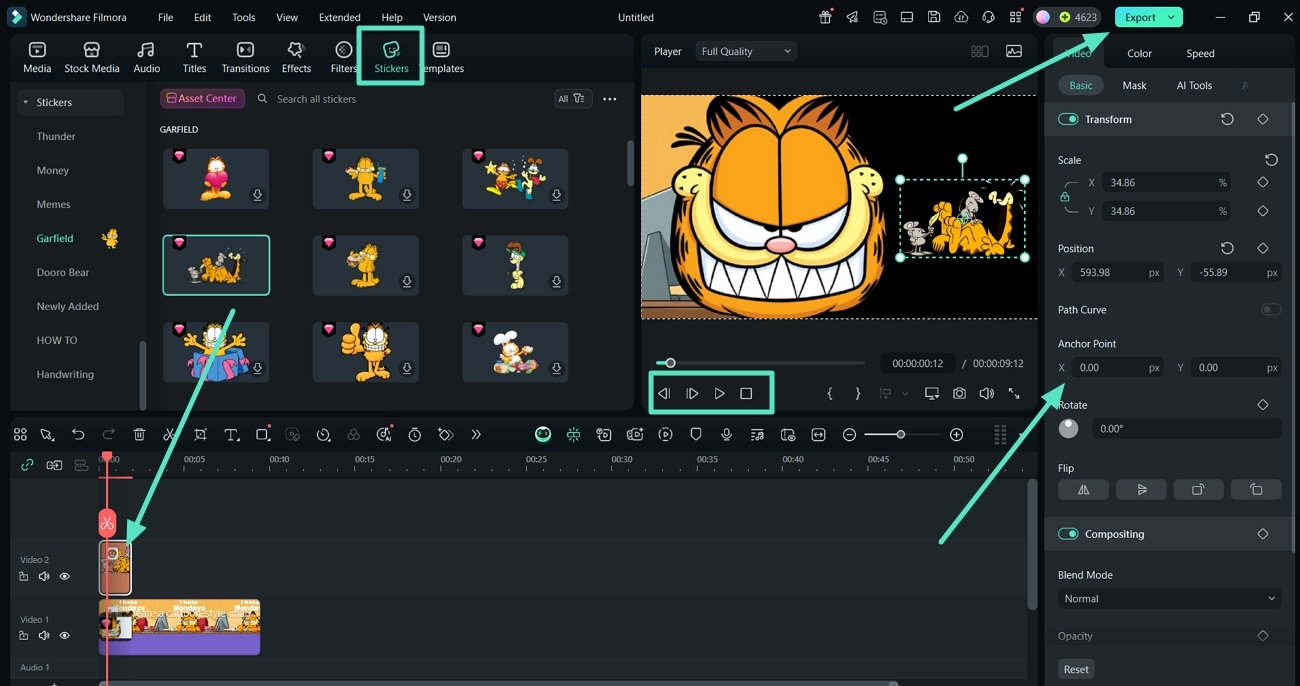Click the flip vertical icon
The width and height of the screenshot is (1300, 686).
[1141, 490]
